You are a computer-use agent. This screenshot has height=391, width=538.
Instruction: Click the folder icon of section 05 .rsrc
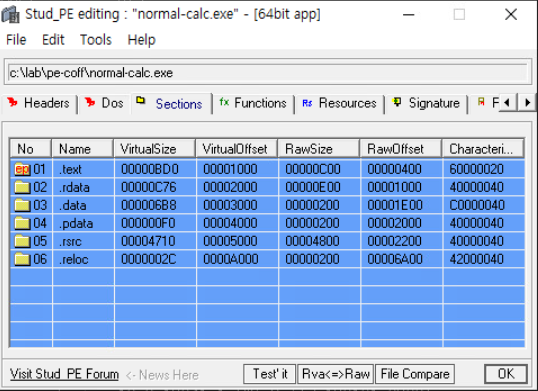click(23, 241)
